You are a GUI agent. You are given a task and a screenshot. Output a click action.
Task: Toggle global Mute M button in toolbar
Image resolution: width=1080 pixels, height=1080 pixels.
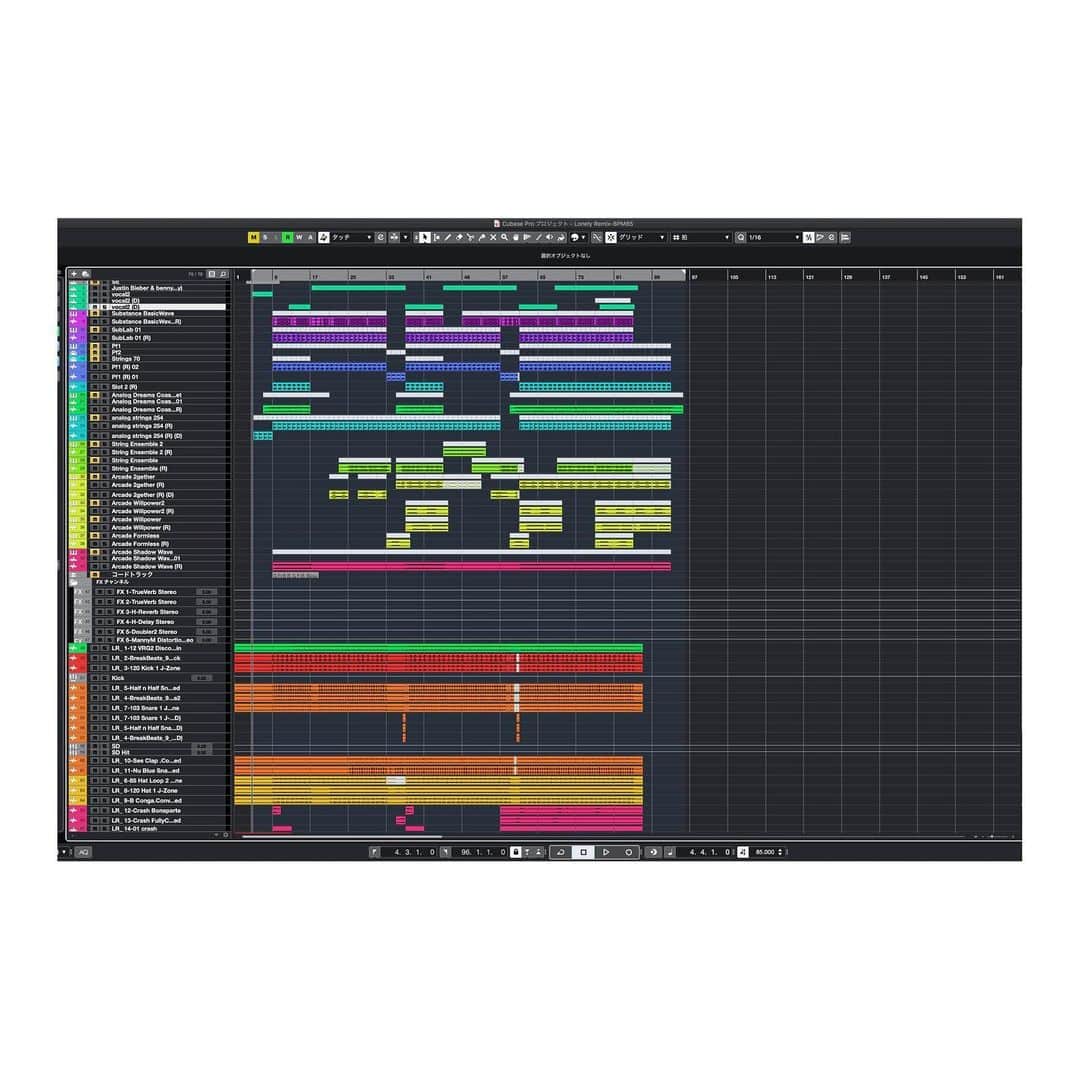(253, 237)
